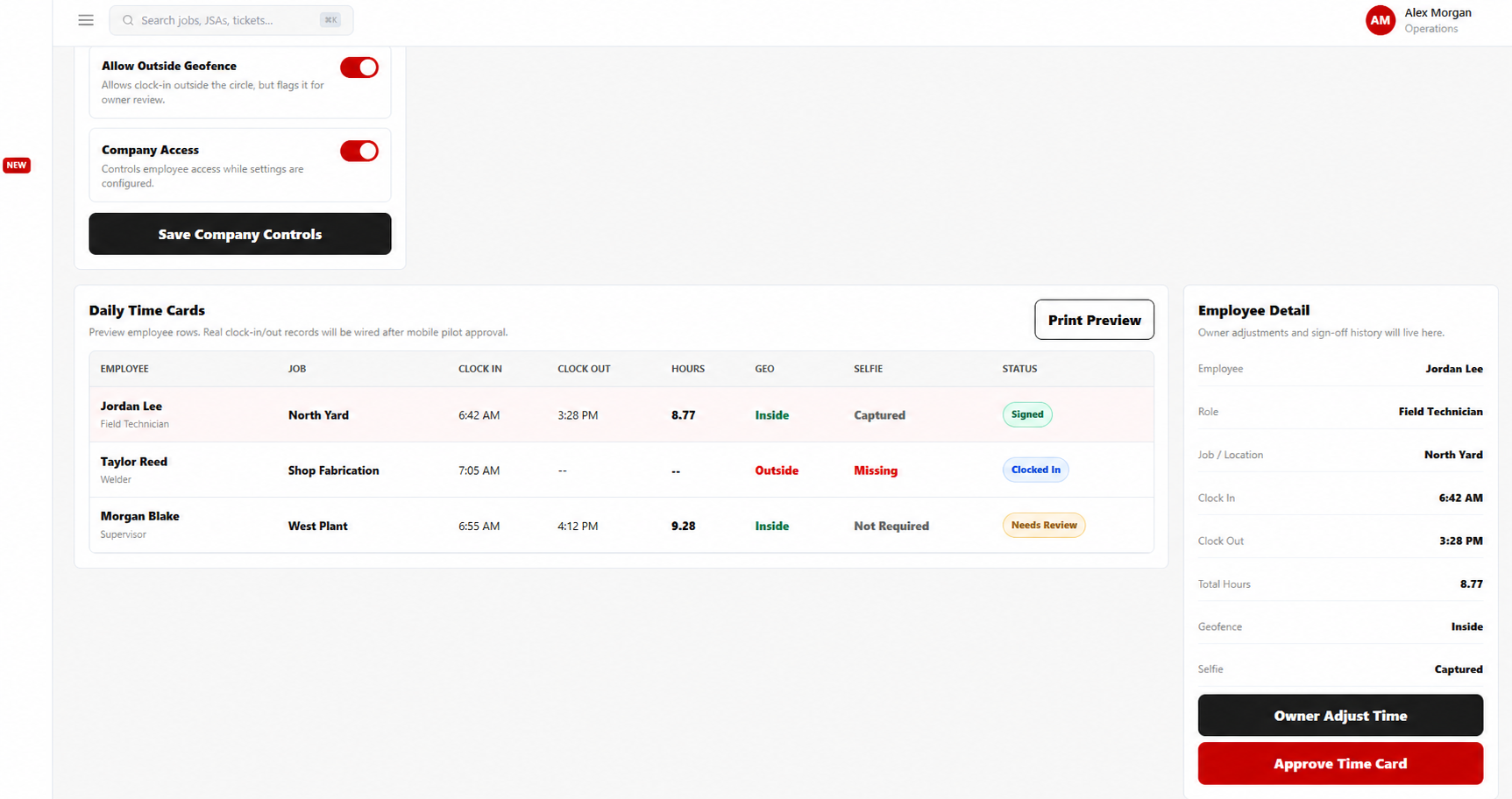Click West Plant job cell

coord(317,526)
